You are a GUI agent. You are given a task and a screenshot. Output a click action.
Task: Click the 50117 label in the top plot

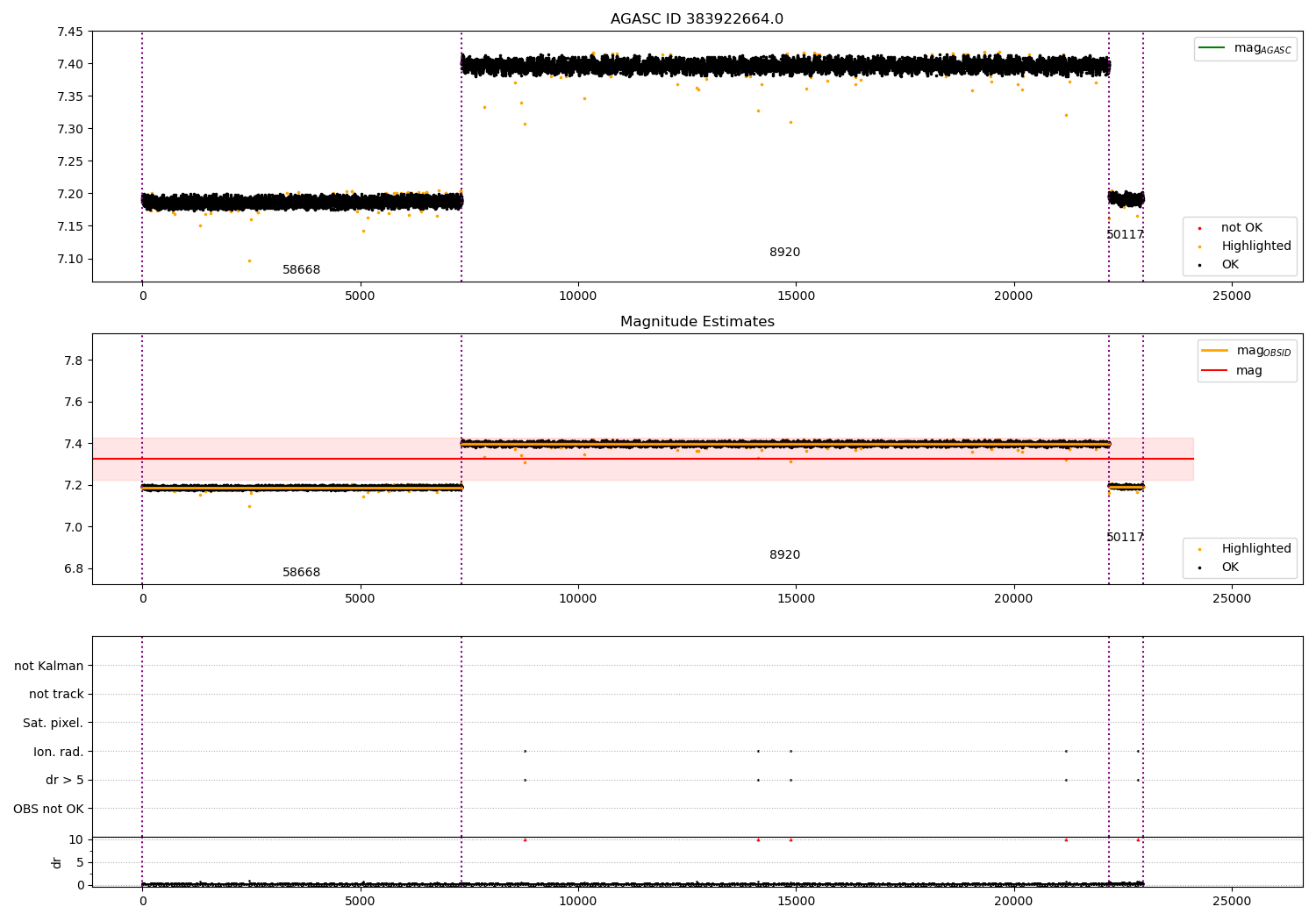point(1125,235)
